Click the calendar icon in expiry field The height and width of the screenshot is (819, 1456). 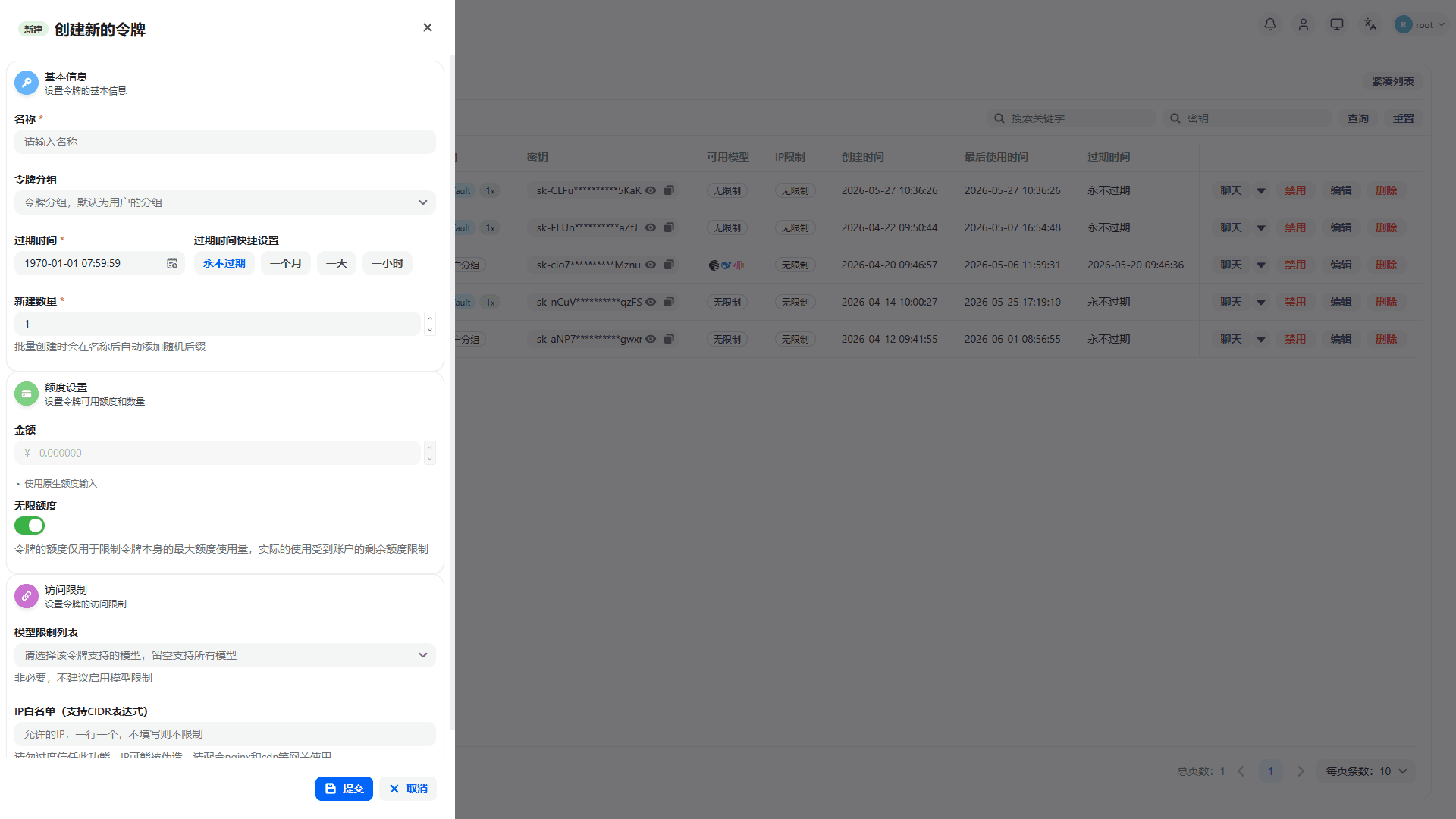pos(172,263)
